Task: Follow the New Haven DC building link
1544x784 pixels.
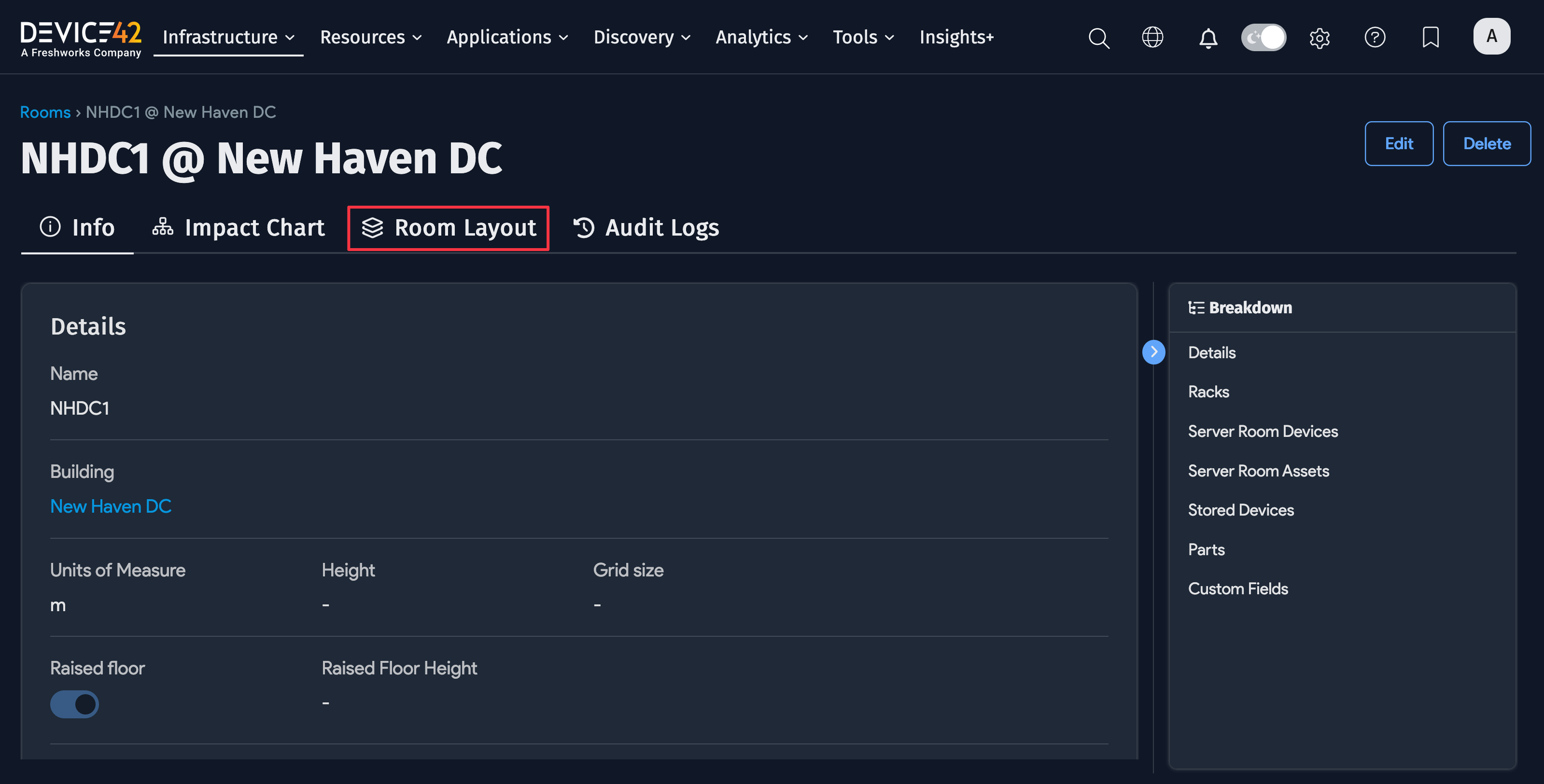Action: [x=111, y=506]
